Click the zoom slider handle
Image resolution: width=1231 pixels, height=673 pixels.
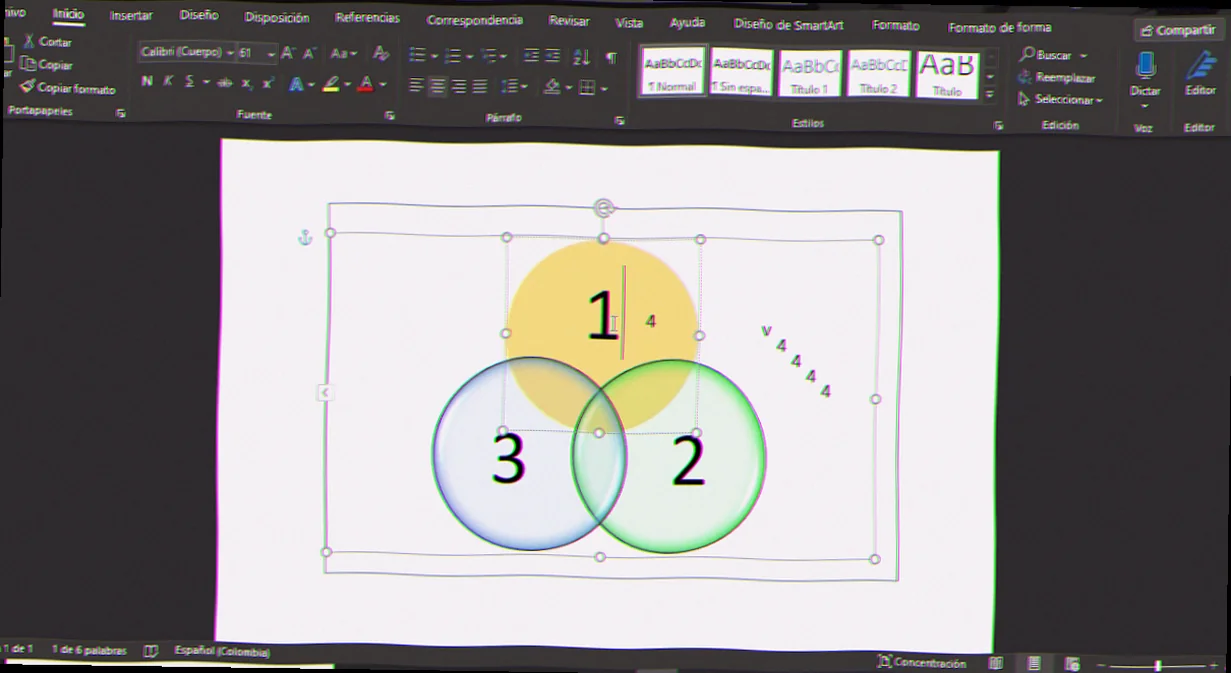pyautogui.click(x=1158, y=666)
